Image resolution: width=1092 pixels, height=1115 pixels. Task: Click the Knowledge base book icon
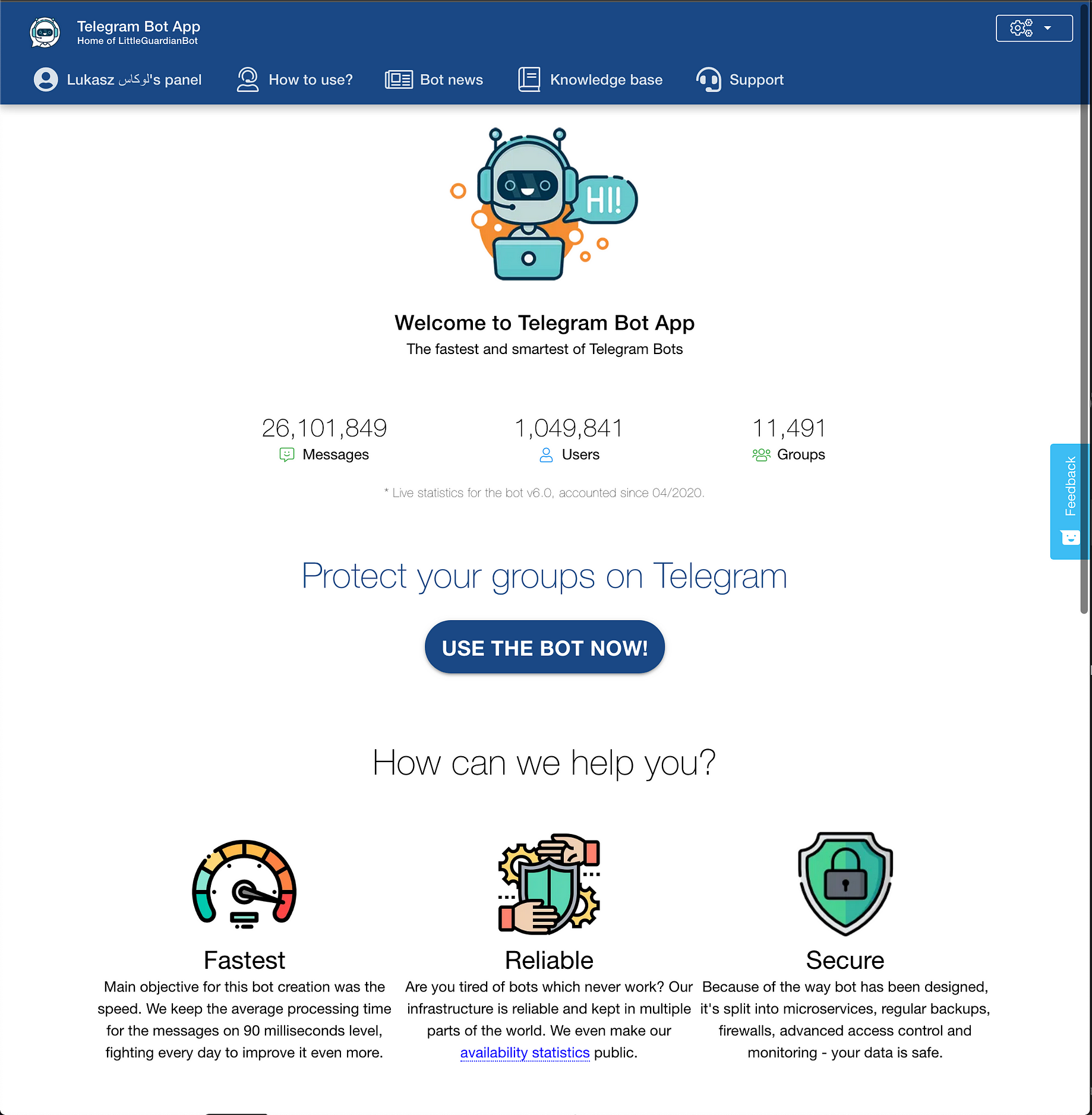click(x=529, y=80)
